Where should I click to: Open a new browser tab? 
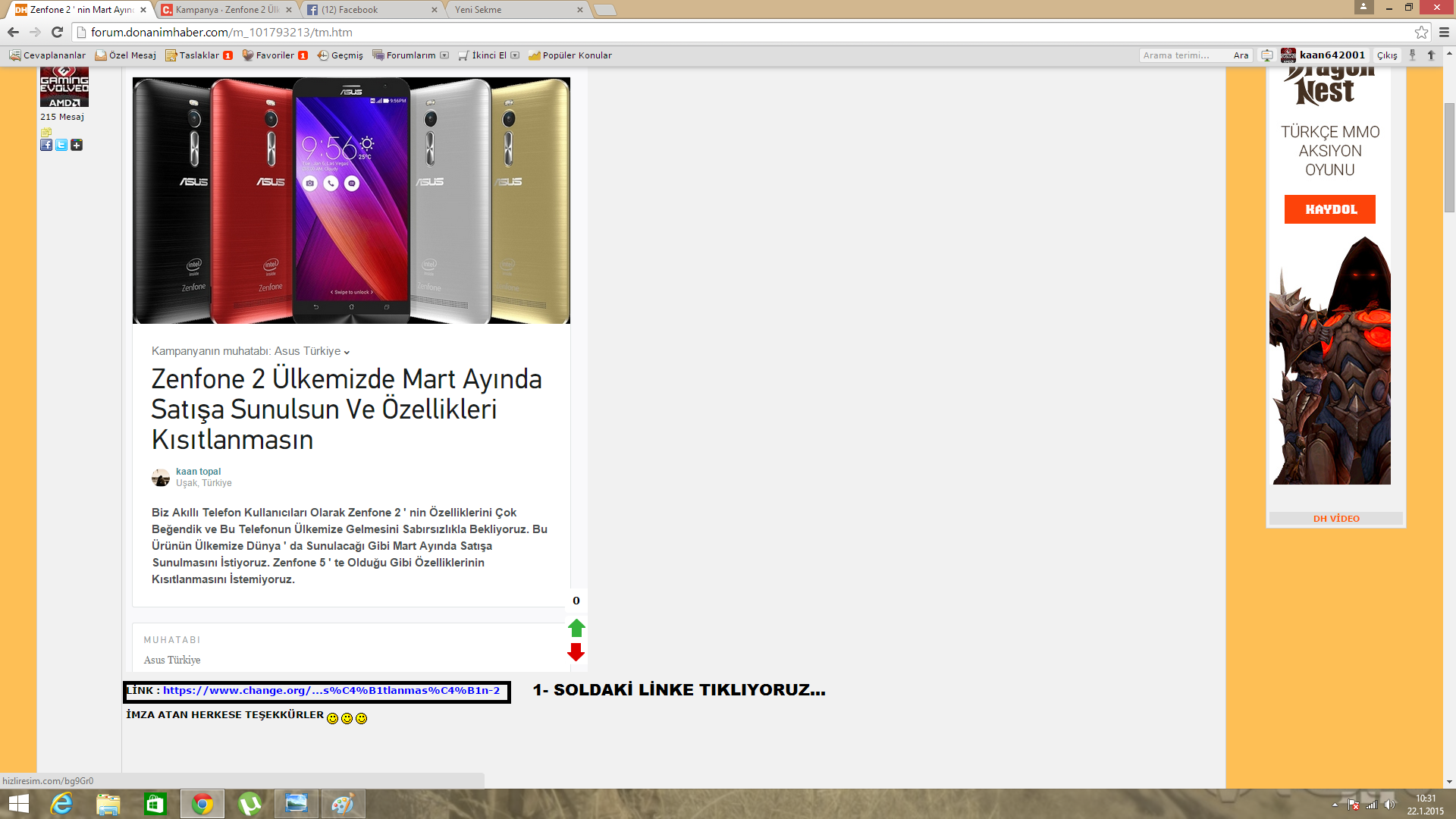[x=604, y=10]
